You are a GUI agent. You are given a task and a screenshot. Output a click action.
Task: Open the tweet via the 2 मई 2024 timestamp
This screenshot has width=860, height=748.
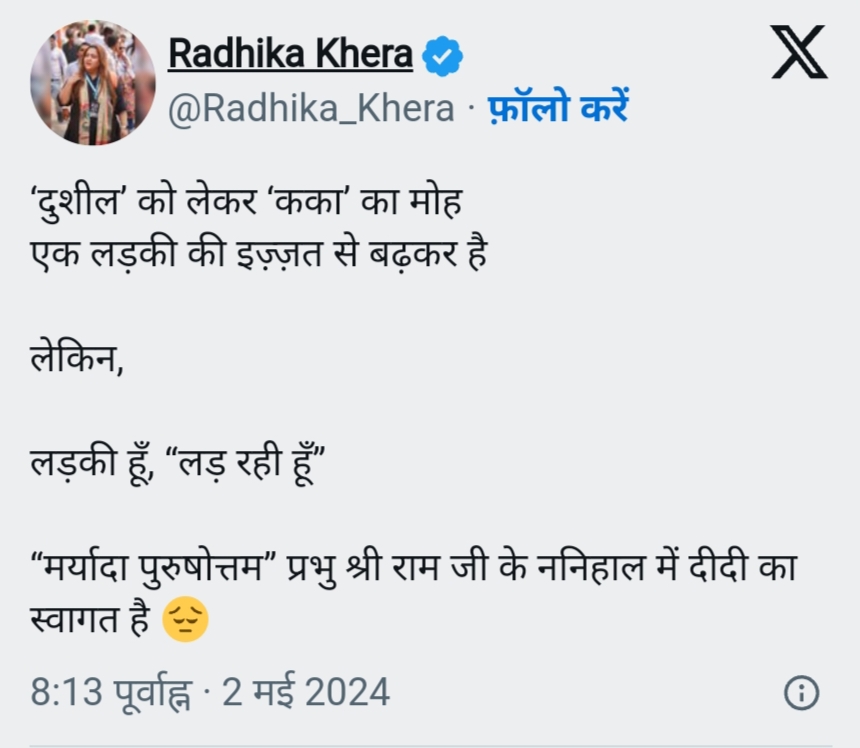pos(305,688)
